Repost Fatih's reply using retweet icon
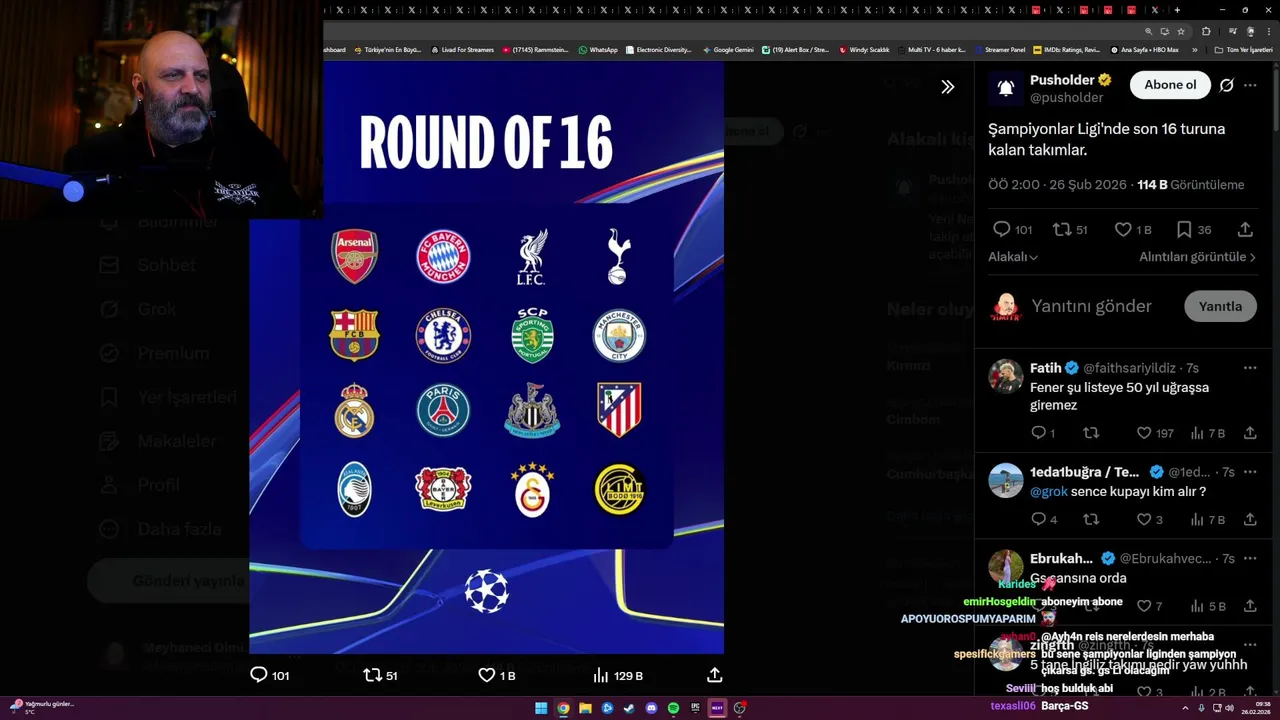Image resolution: width=1280 pixels, height=720 pixels. click(1091, 433)
